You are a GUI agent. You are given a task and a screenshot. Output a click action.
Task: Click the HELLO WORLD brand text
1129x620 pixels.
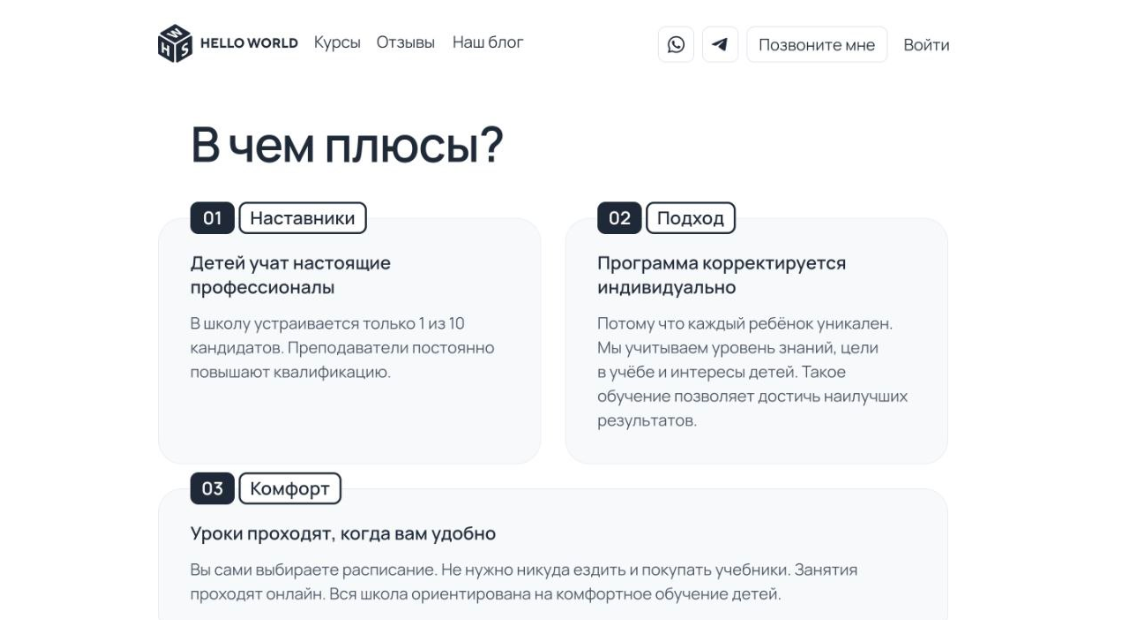point(249,44)
